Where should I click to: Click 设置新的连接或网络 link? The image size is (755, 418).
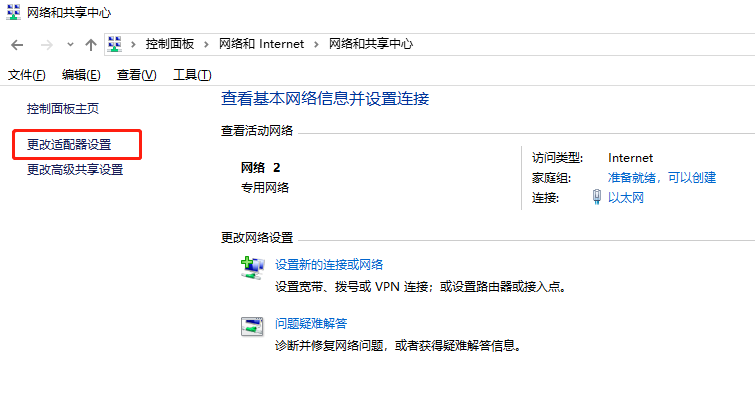coord(329,264)
